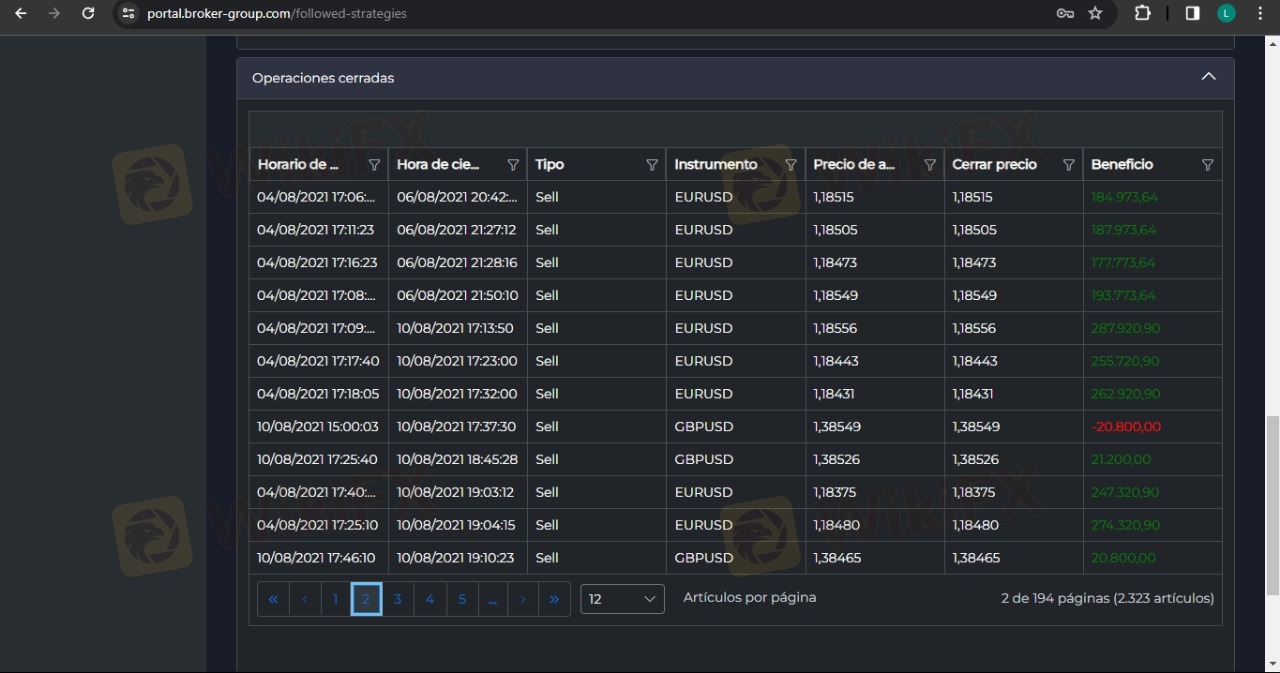Viewport: 1280px width, 673px height.
Task: Open the items per page dropdown
Action: click(x=622, y=599)
